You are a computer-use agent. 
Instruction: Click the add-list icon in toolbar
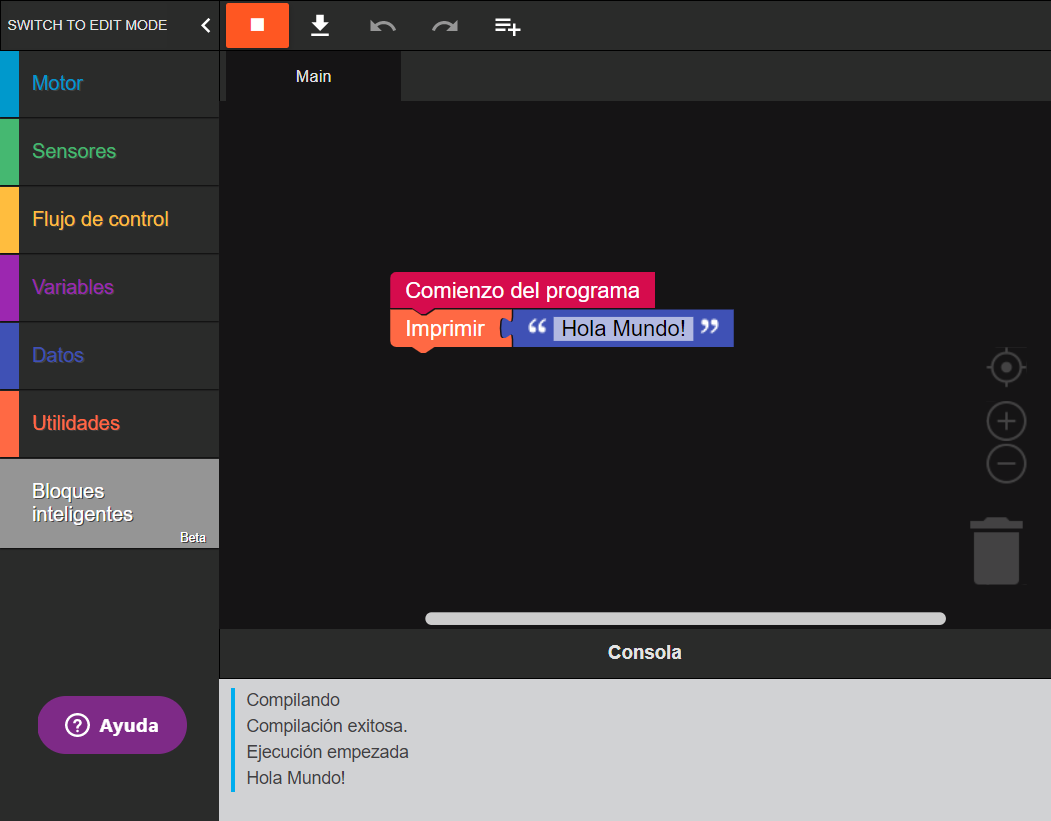[508, 26]
